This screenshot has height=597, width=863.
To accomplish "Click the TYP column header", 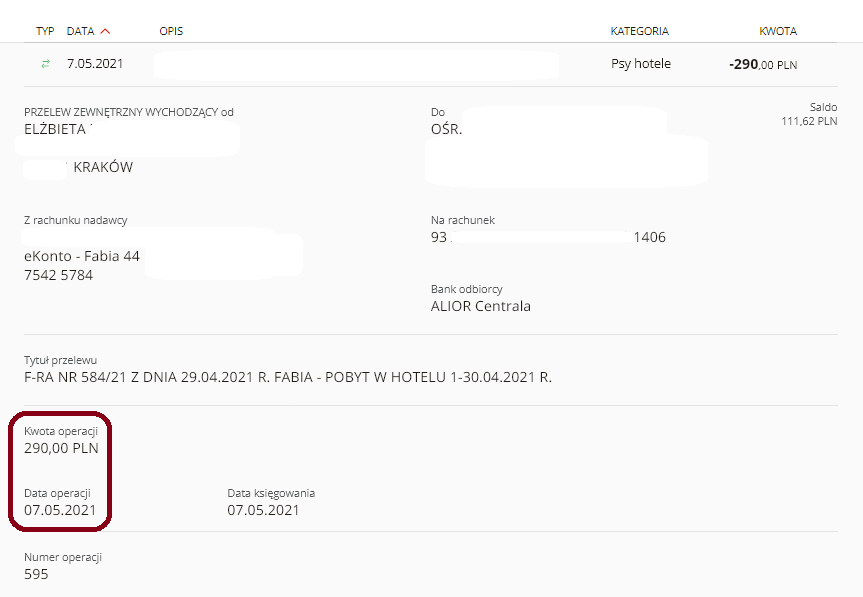I will [45, 31].
